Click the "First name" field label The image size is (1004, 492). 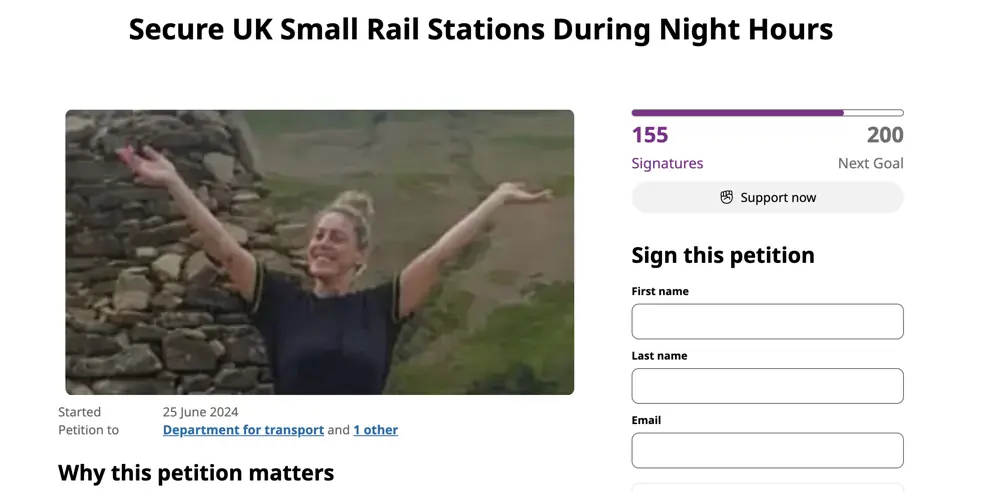click(x=660, y=291)
